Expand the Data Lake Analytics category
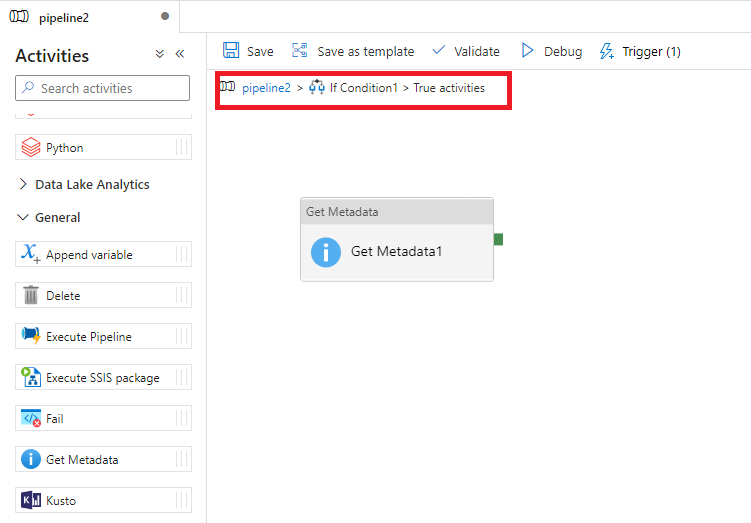 23,184
